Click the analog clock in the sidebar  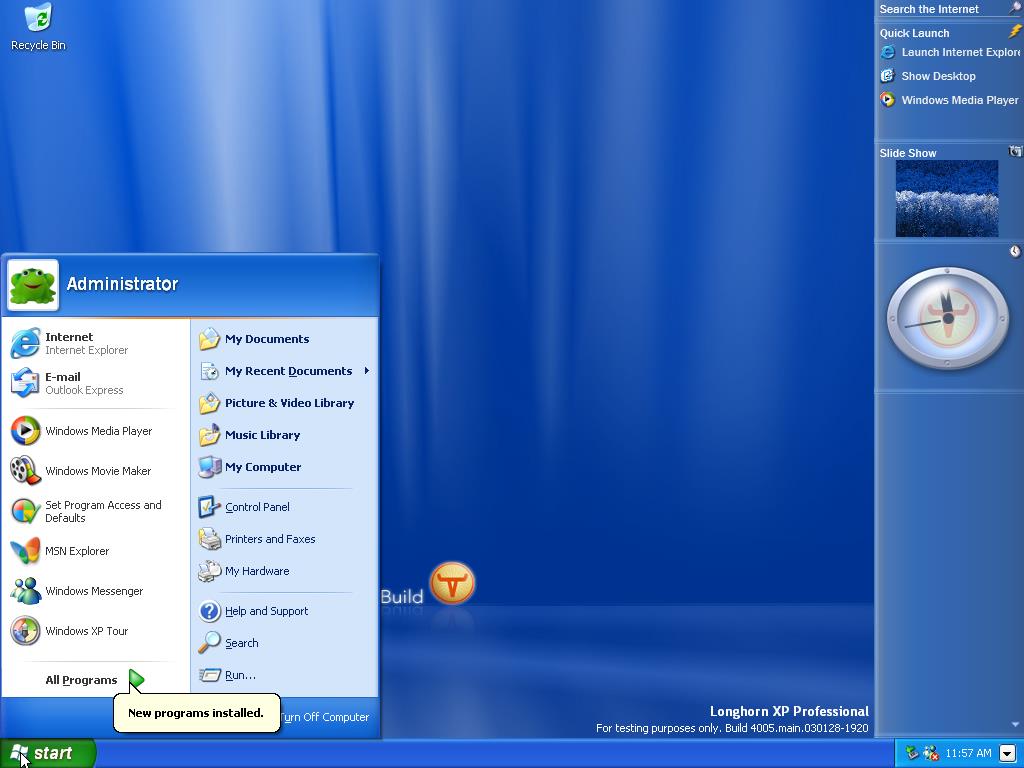(x=948, y=319)
